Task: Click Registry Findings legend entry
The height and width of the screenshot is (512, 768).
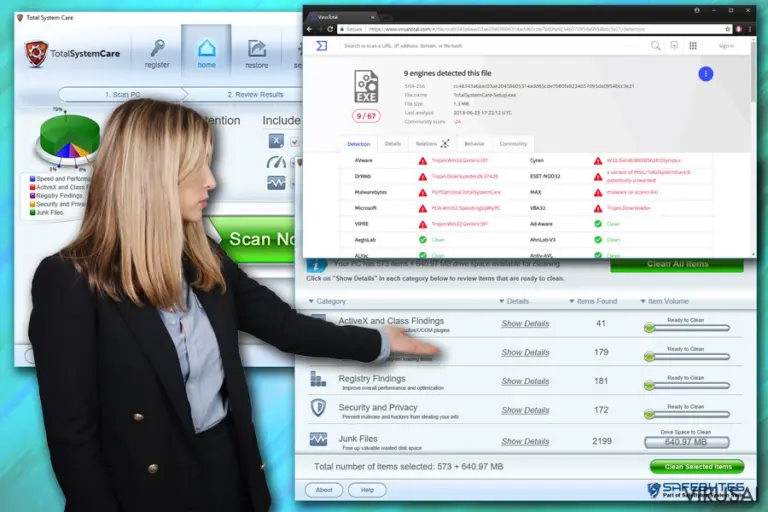Action: (x=56, y=195)
